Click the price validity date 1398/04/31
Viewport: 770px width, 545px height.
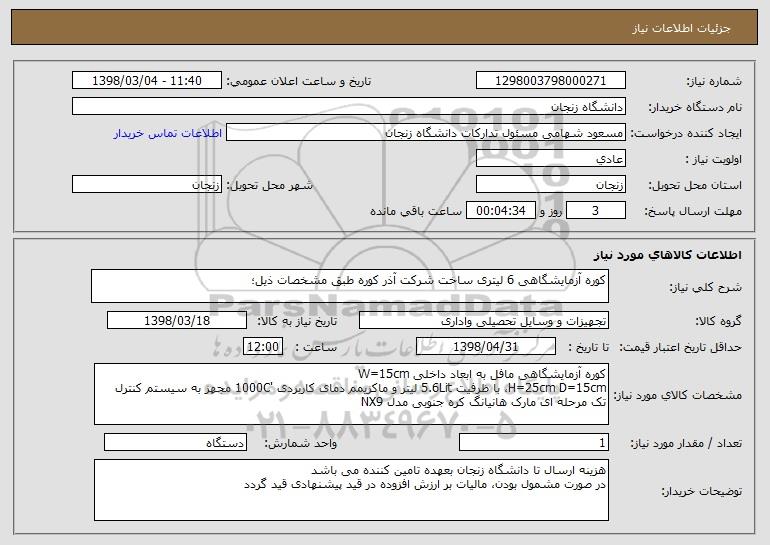click(x=486, y=347)
